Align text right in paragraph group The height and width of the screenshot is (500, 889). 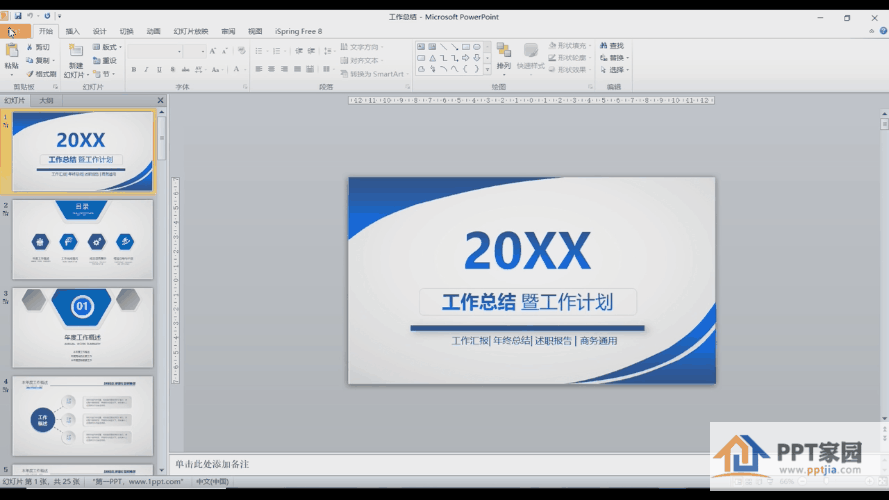click(284, 69)
